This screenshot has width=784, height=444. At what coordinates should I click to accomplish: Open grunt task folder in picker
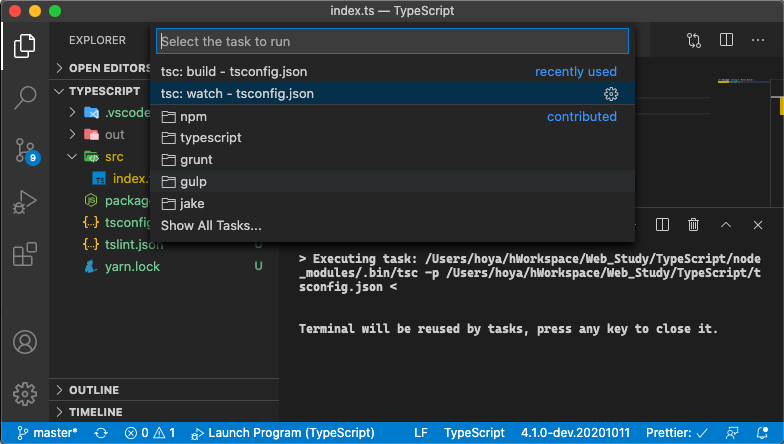coord(392,160)
